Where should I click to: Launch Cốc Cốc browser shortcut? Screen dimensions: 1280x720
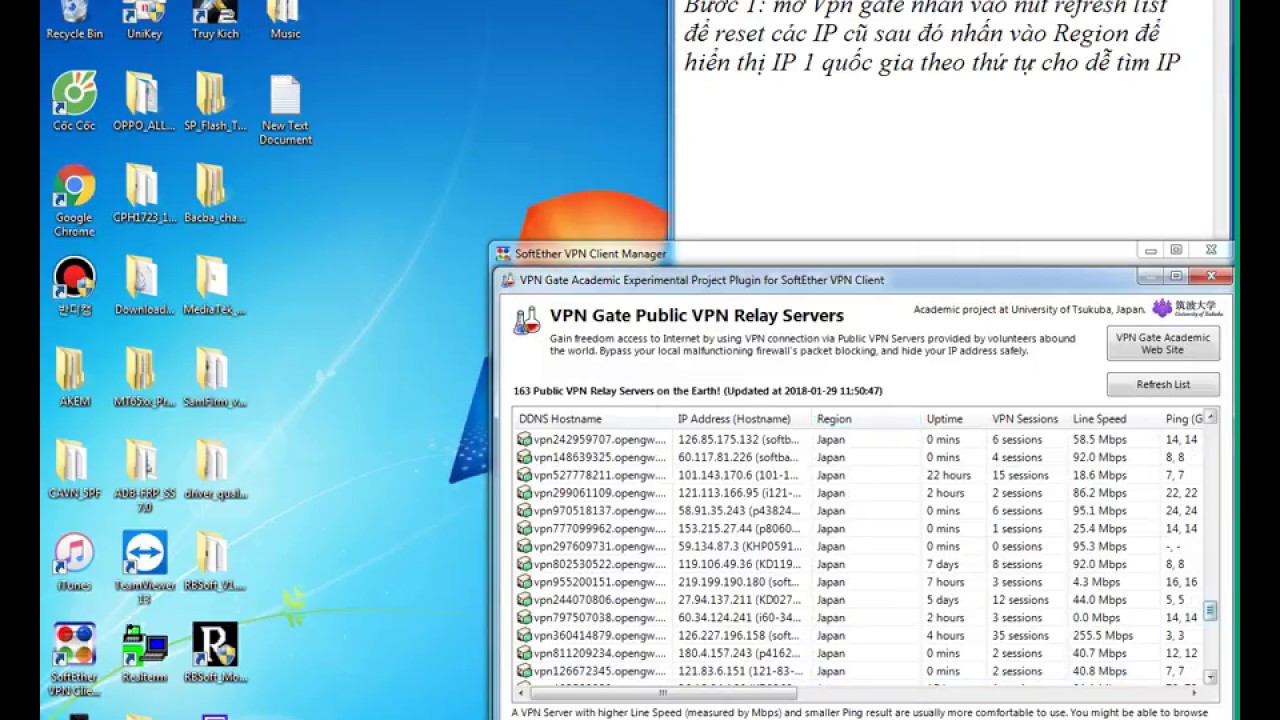(x=74, y=101)
